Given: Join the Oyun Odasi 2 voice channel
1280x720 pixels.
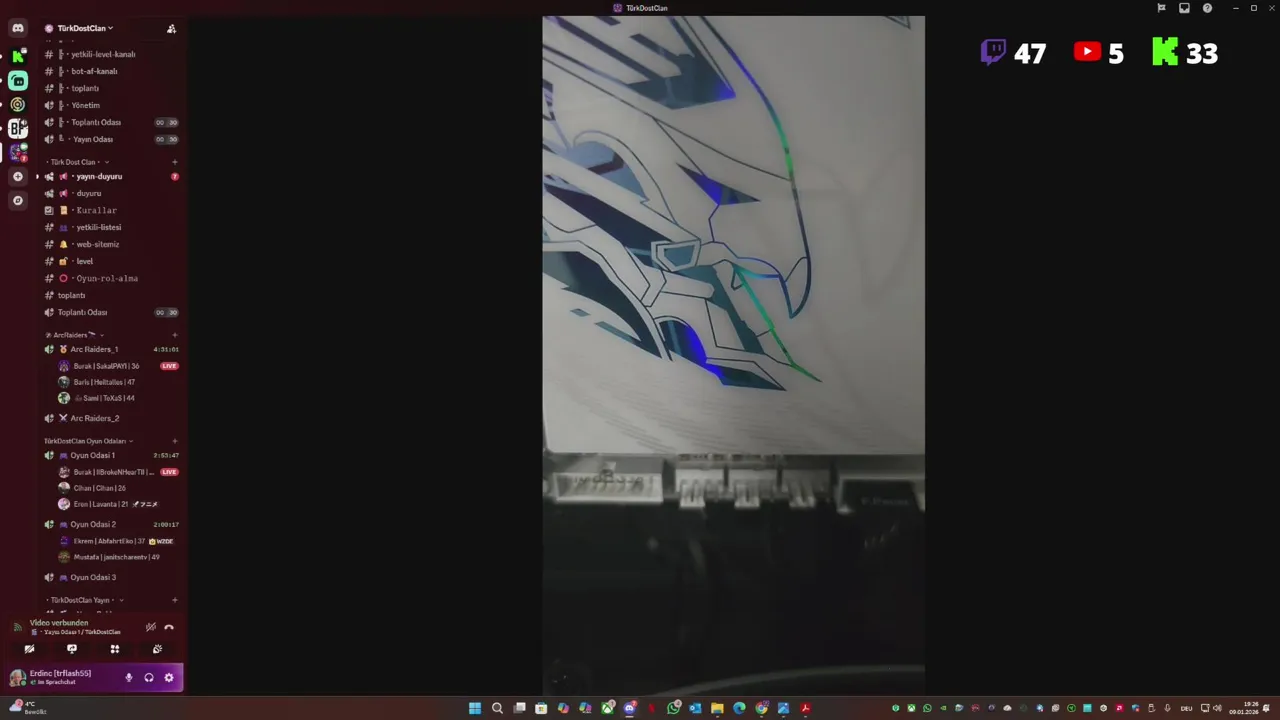Looking at the screenshot, I should click(110, 524).
